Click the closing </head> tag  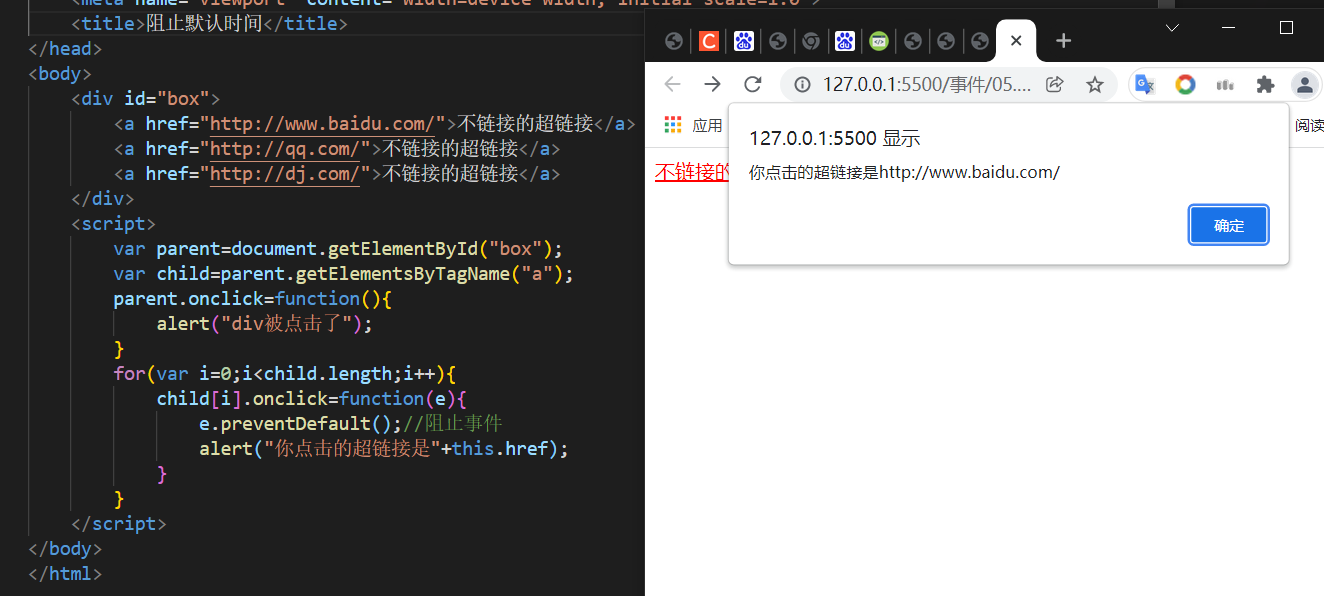(x=65, y=49)
